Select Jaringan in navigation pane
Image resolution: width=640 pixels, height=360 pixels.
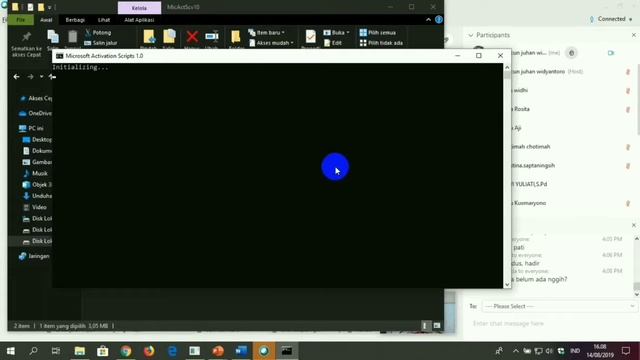pyautogui.click(x=34, y=256)
